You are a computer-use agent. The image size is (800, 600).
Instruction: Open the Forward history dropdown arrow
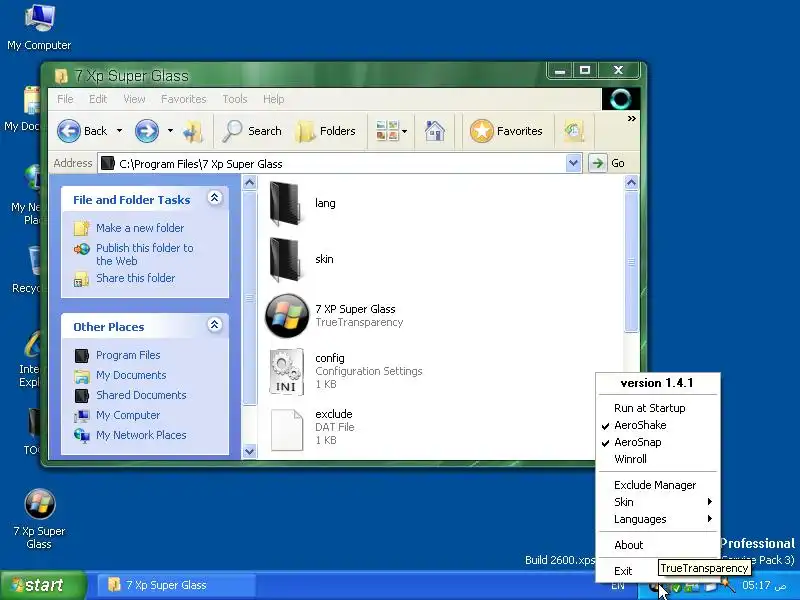pyautogui.click(x=170, y=131)
